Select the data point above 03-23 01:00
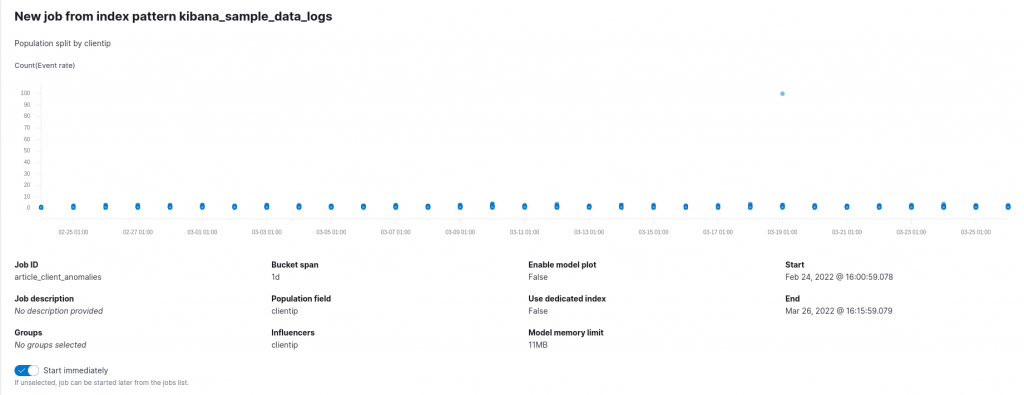The height and width of the screenshot is (395, 1024). click(x=911, y=206)
